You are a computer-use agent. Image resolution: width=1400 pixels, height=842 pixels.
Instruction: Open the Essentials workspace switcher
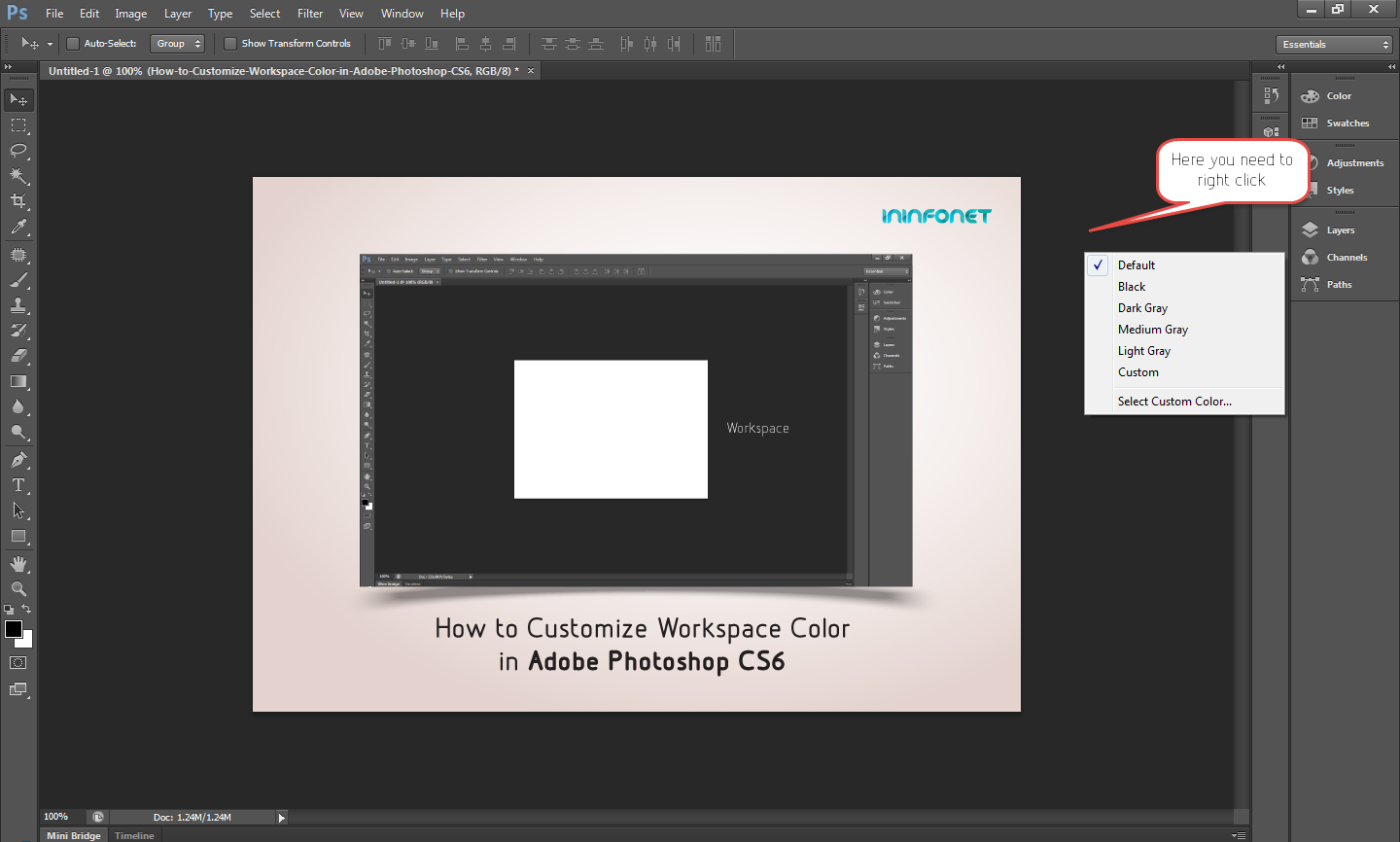tap(1334, 44)
